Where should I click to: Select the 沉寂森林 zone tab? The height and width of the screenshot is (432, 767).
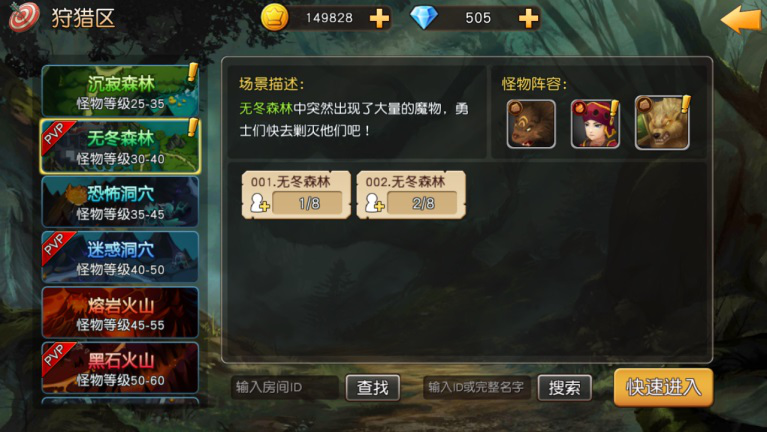120,91
